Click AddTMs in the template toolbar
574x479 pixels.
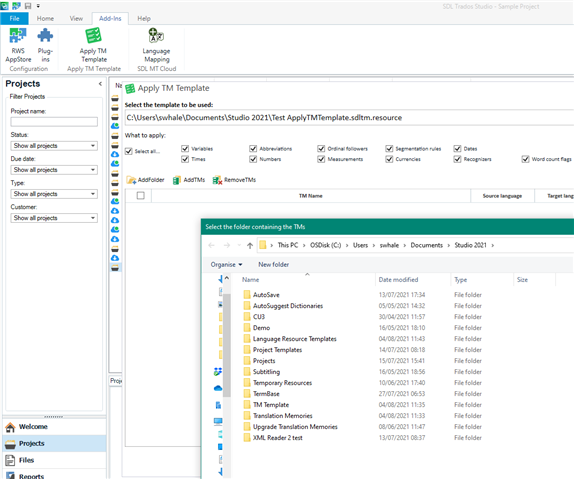pyautogui.click(x=189, y=180)
